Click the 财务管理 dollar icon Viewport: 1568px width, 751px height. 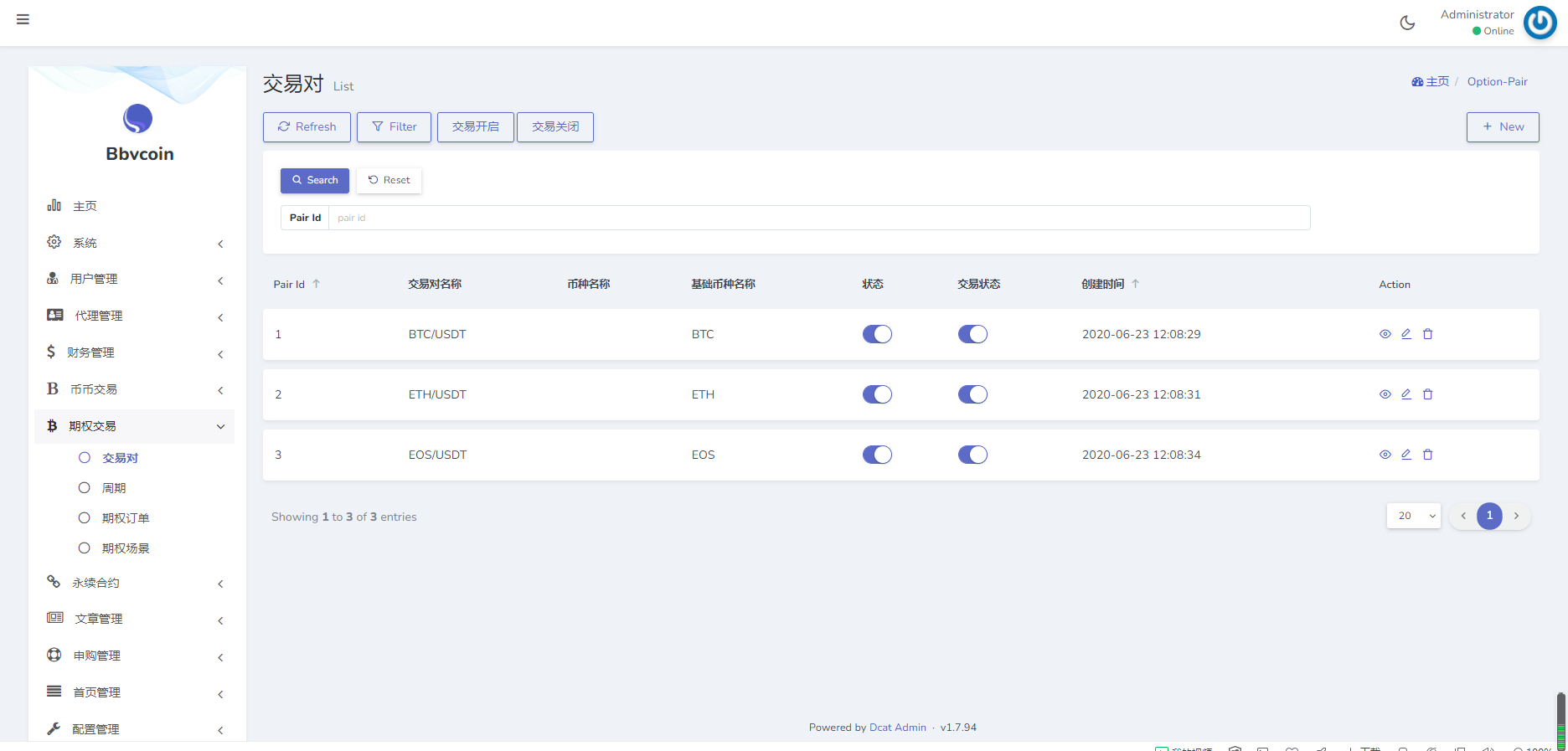(51, 352)
